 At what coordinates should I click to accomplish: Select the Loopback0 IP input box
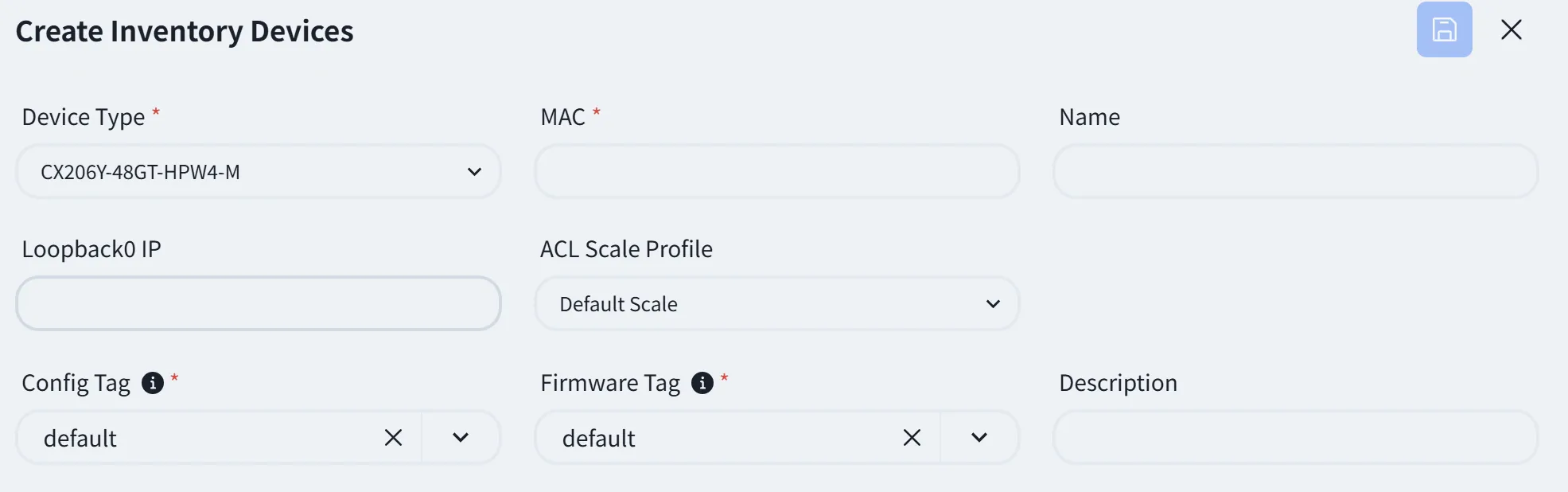[259, 303]
